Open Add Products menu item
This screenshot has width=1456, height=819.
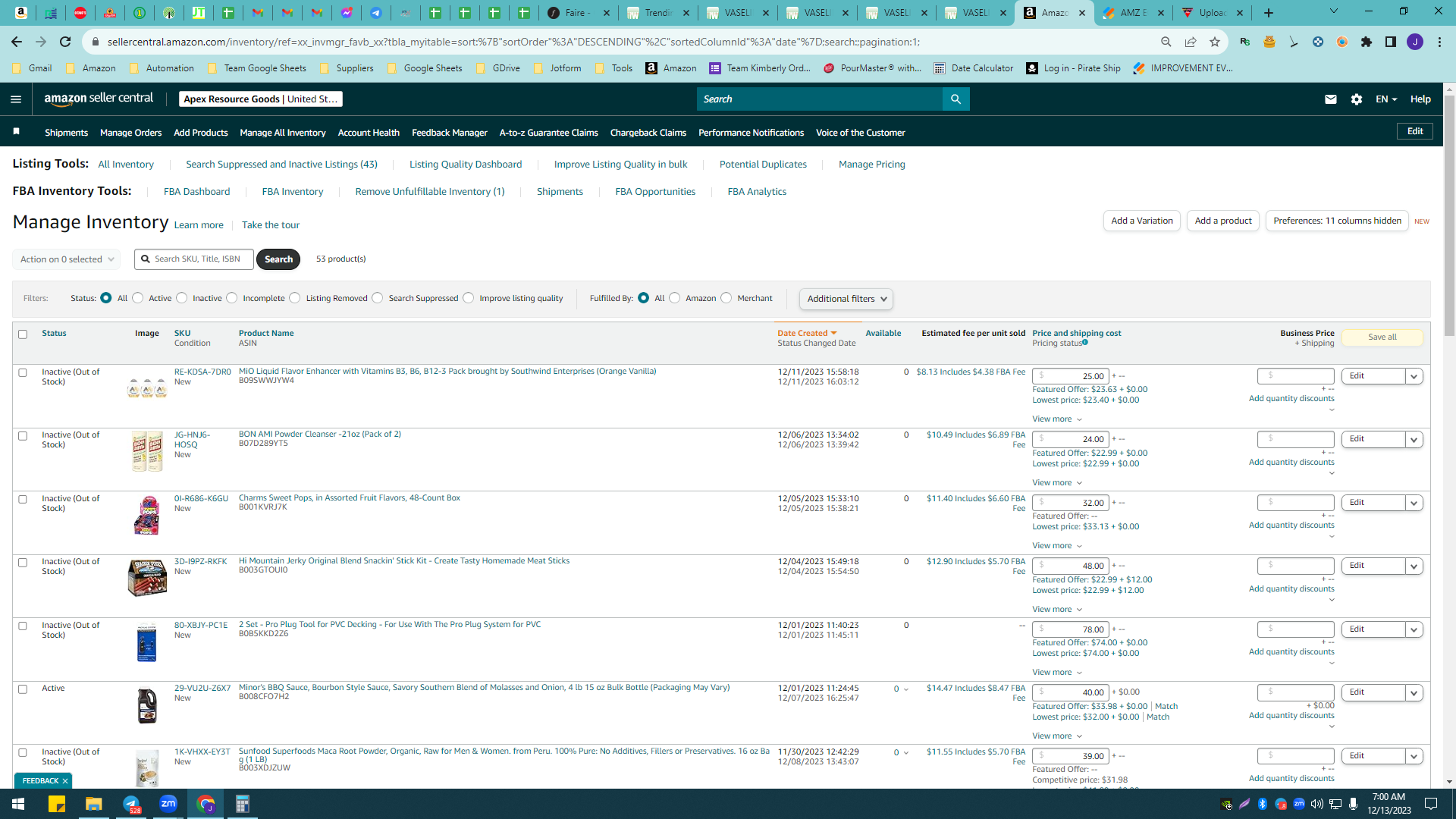pos(201,133)
